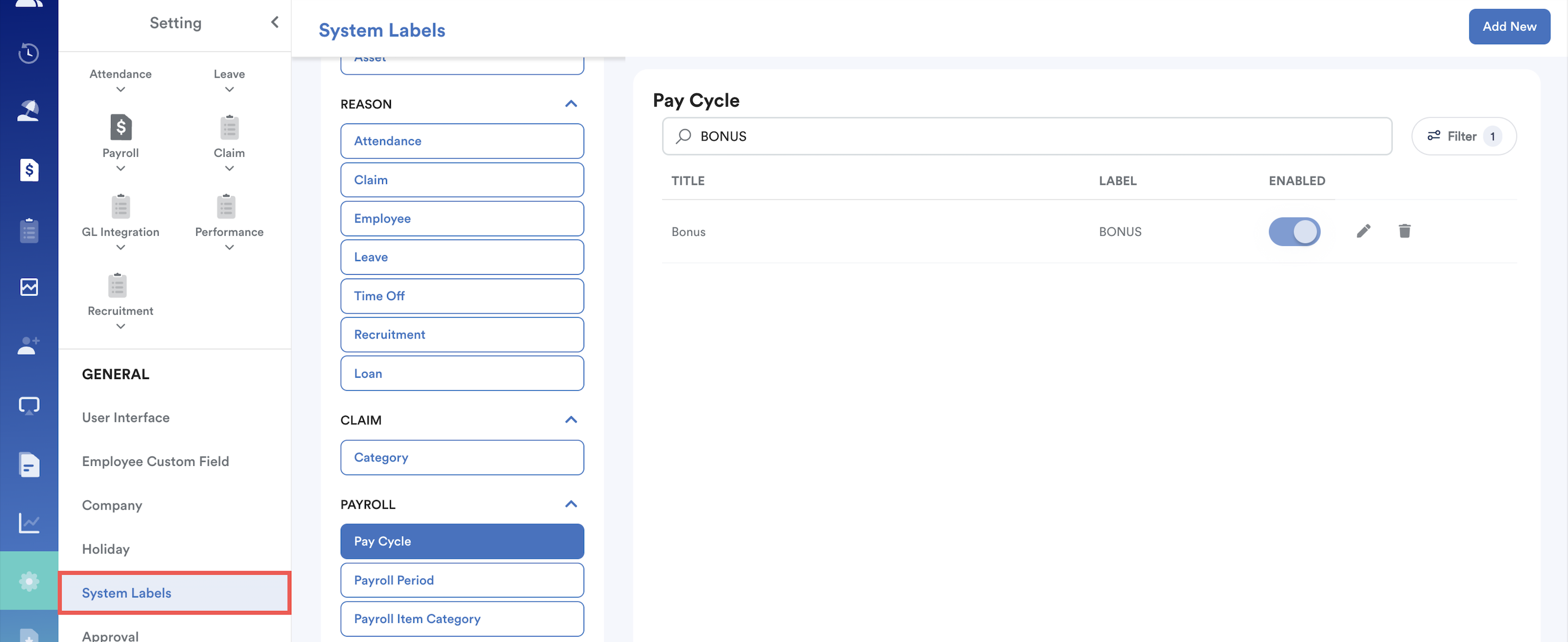Select Payroll Period label category
1568x642 pixels.
461,580
